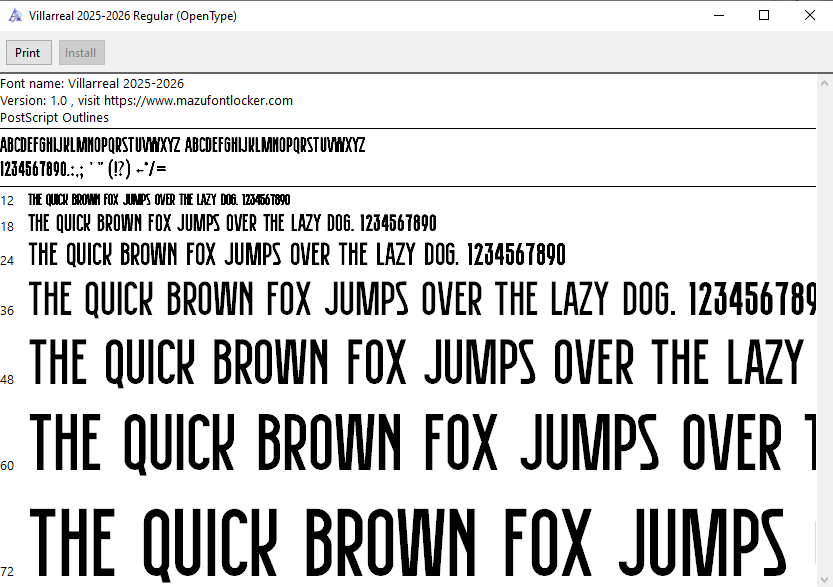Click the 48 point size label

pyautogui.click(x=8, y=380)
